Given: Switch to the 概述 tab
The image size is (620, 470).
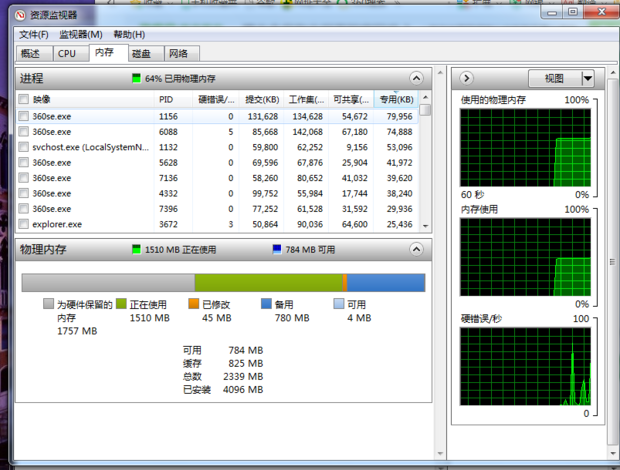Looking at the screenshot, I should (x=34, y=53).
